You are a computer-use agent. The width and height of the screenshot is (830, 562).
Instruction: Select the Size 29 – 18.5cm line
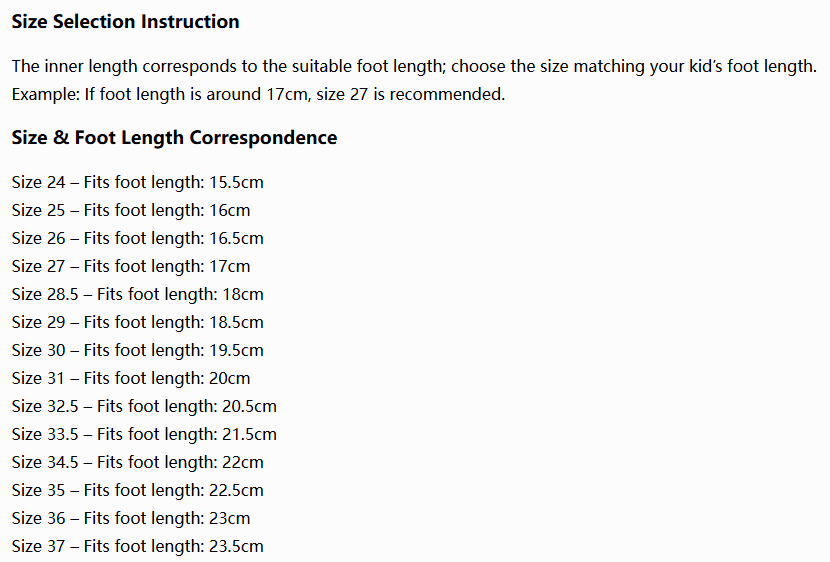point(138,323)
